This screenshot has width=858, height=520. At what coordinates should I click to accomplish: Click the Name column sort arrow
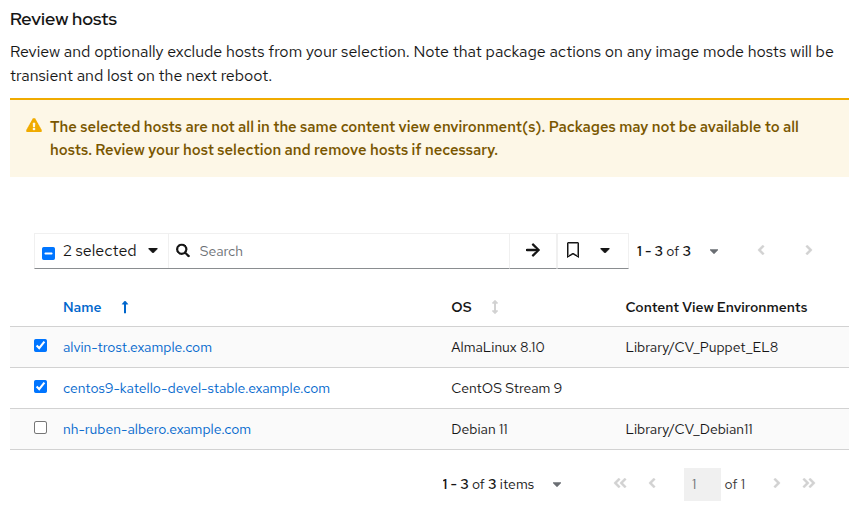125,307
